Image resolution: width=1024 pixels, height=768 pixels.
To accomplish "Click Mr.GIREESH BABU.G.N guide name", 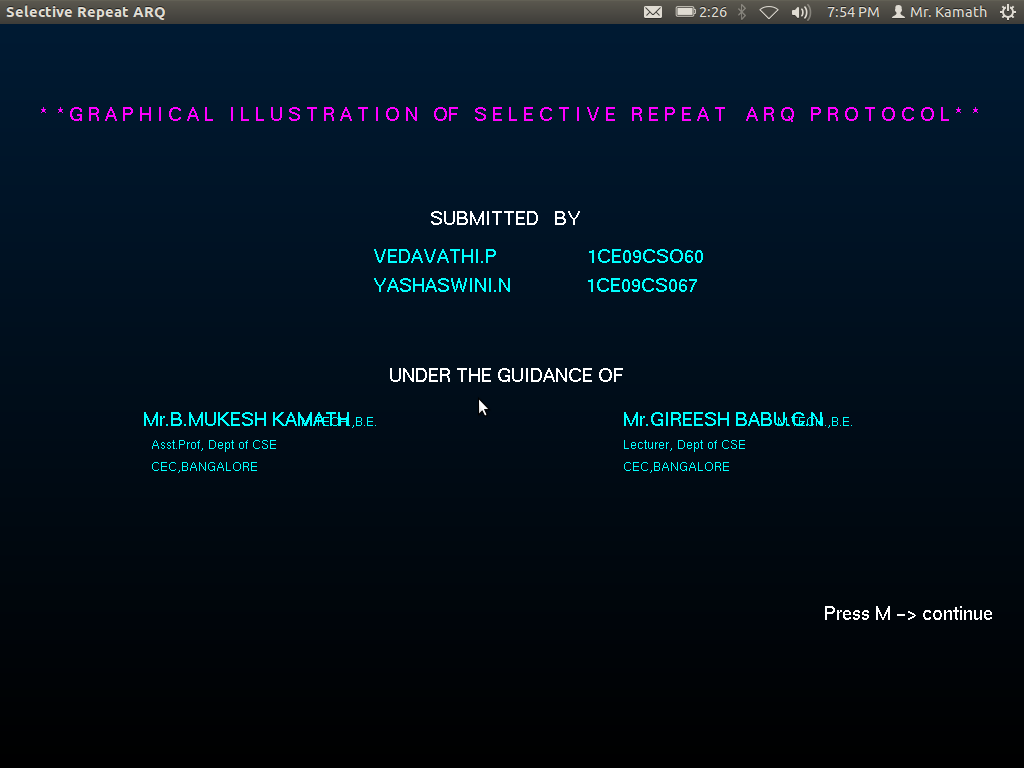I will point(723,419).
